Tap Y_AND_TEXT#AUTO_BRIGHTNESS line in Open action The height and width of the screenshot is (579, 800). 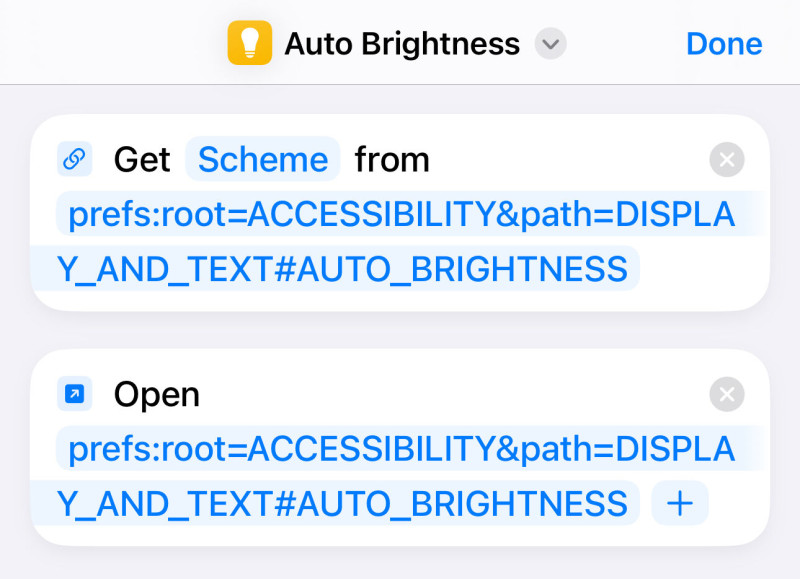pos(342,504)
